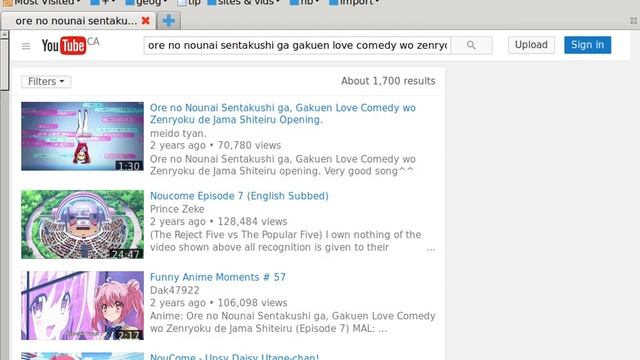Viewport: 640px width, 360px height.
Task: Open the '+' bookmarks folder
Action: [102, 2]
